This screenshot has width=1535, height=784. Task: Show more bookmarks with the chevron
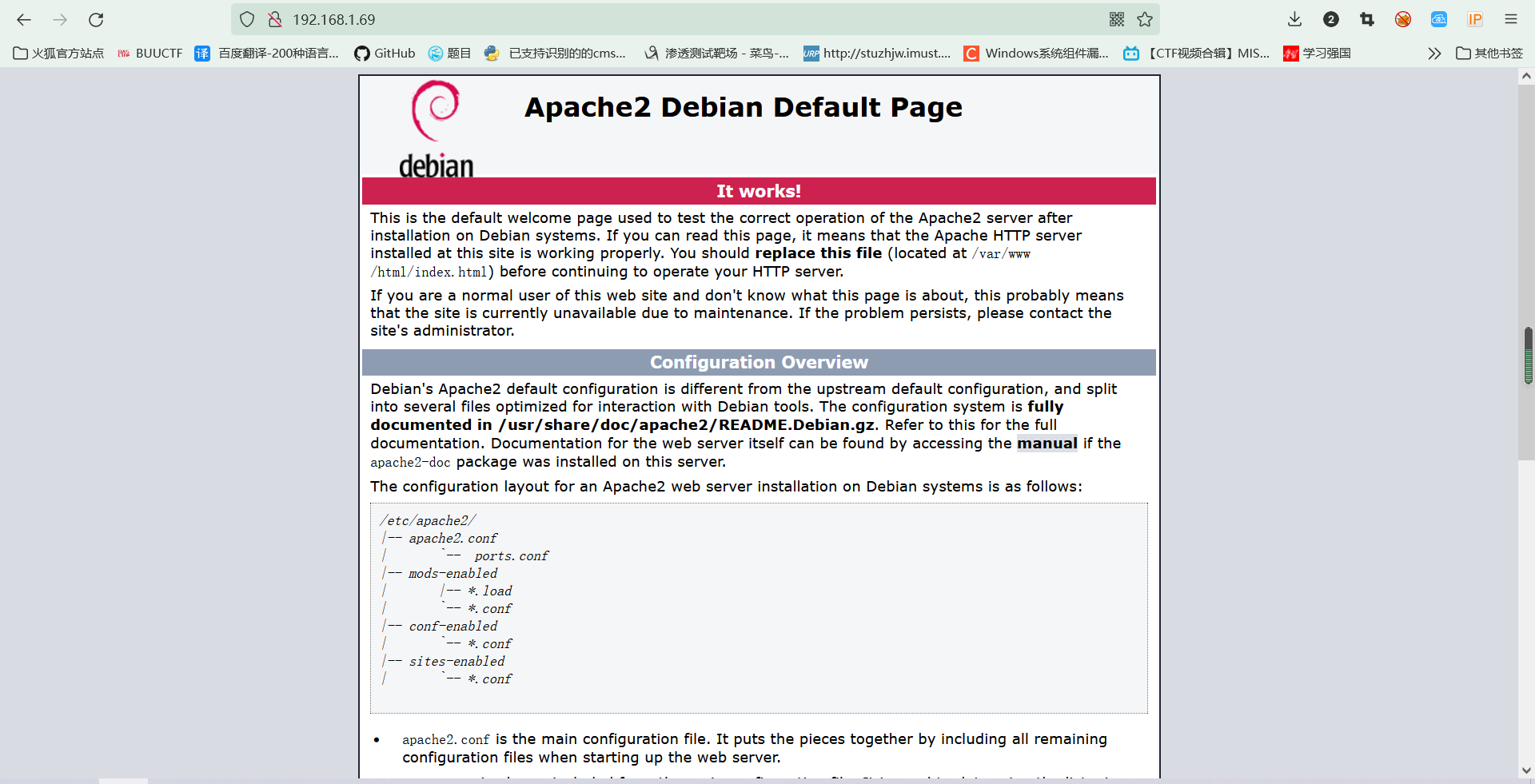pos(1434,54)
